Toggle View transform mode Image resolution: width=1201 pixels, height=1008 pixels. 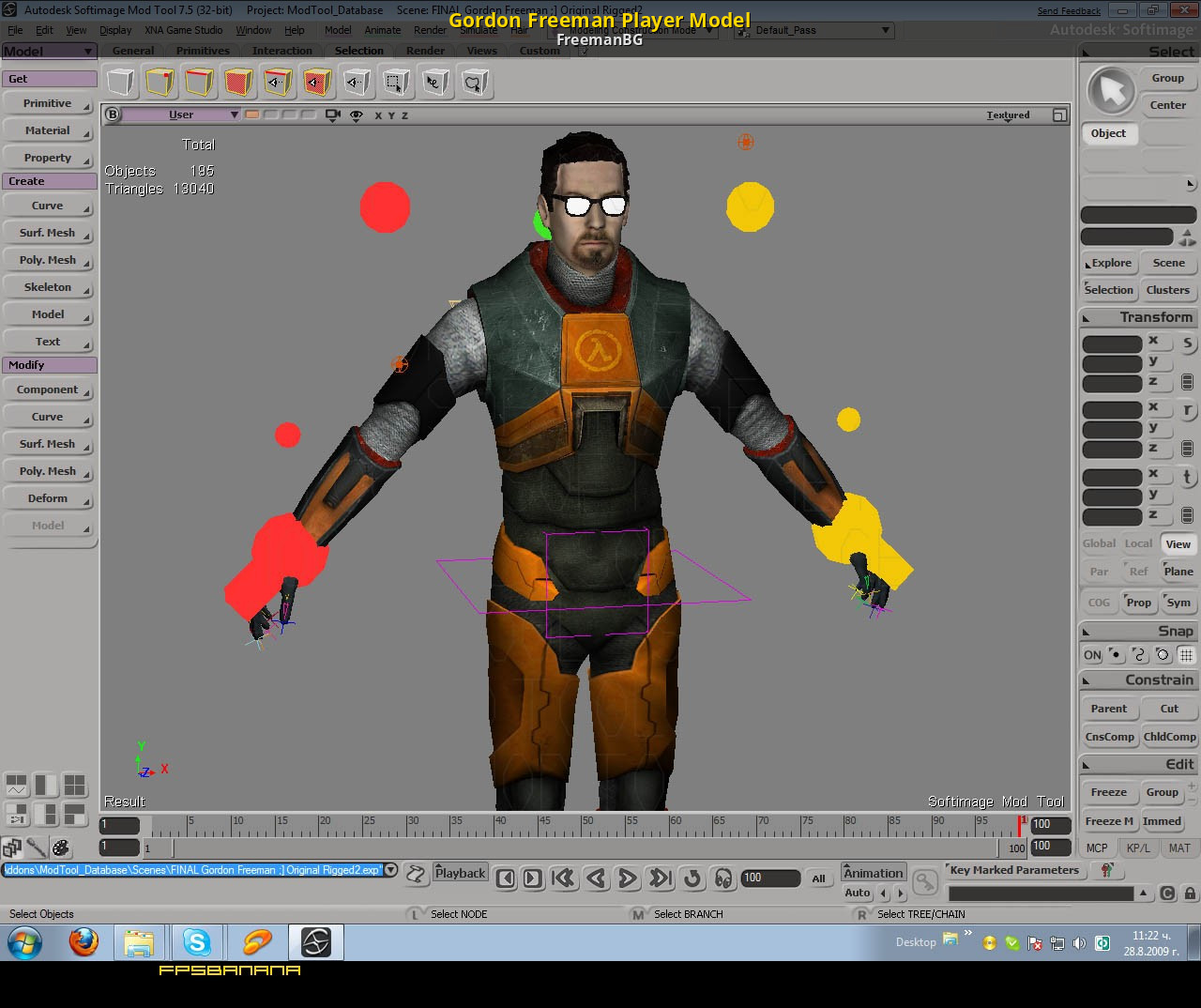click(x=1178, y=544)
